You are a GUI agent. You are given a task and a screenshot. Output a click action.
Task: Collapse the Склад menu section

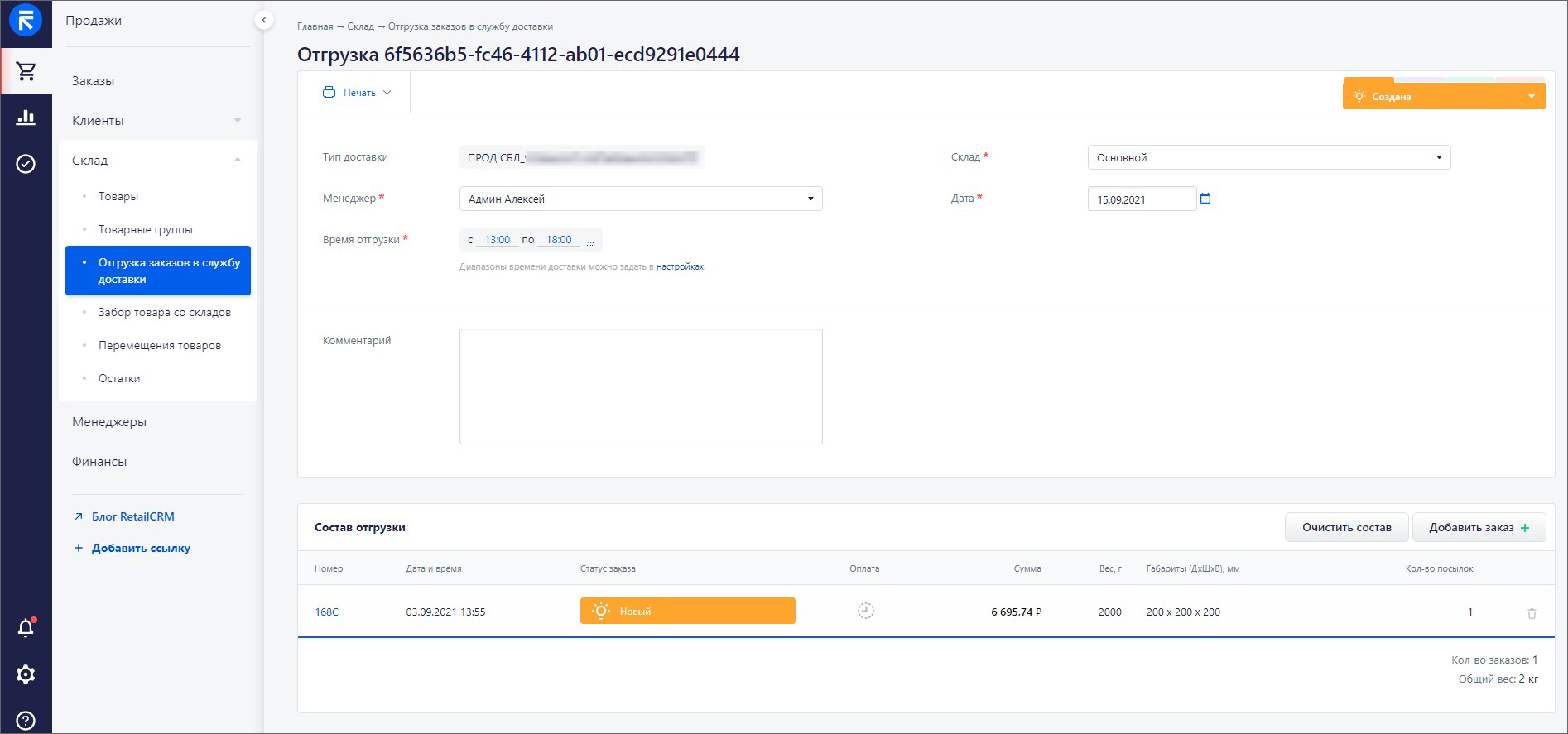tap(238, 160)
